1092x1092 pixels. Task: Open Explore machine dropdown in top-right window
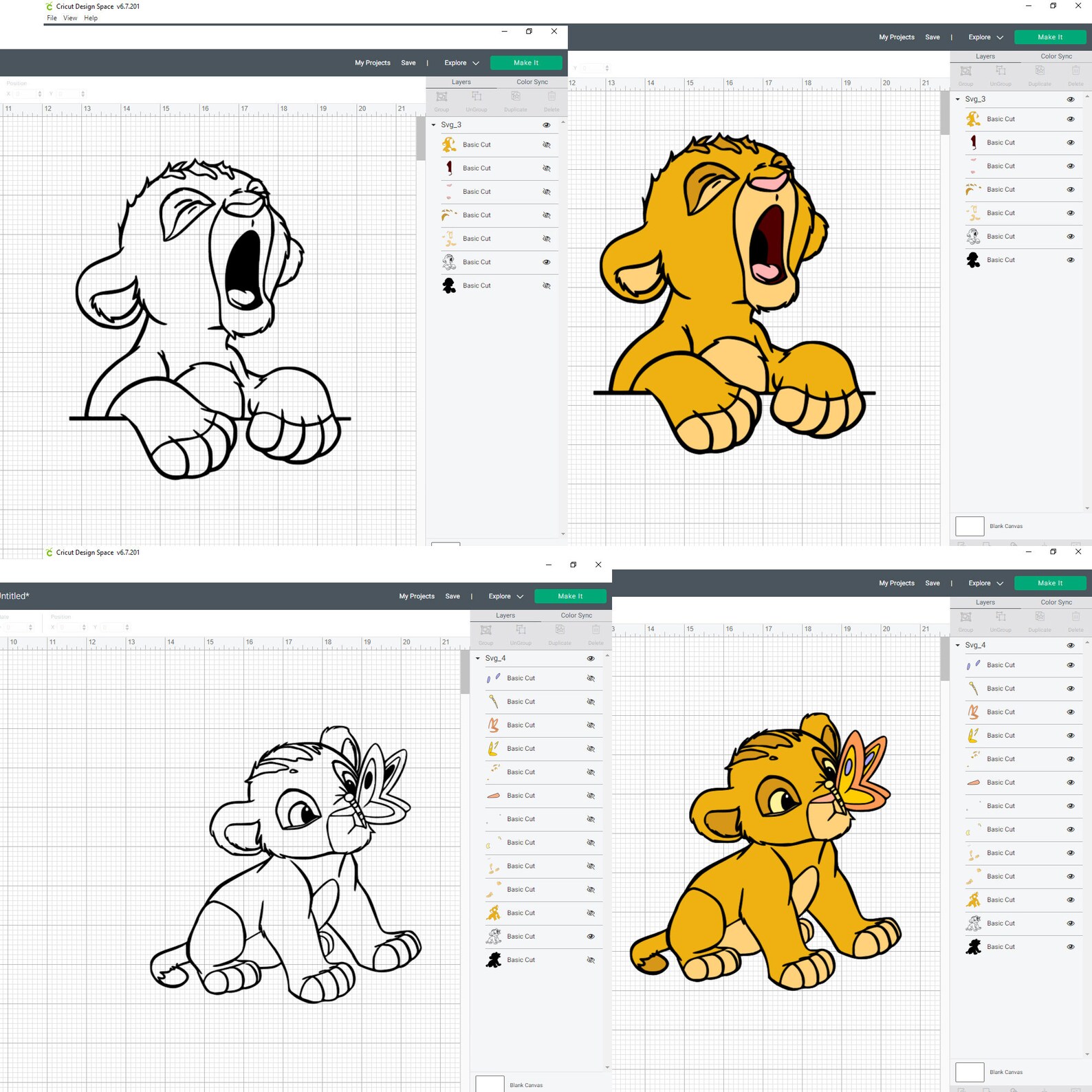(985, 37)
